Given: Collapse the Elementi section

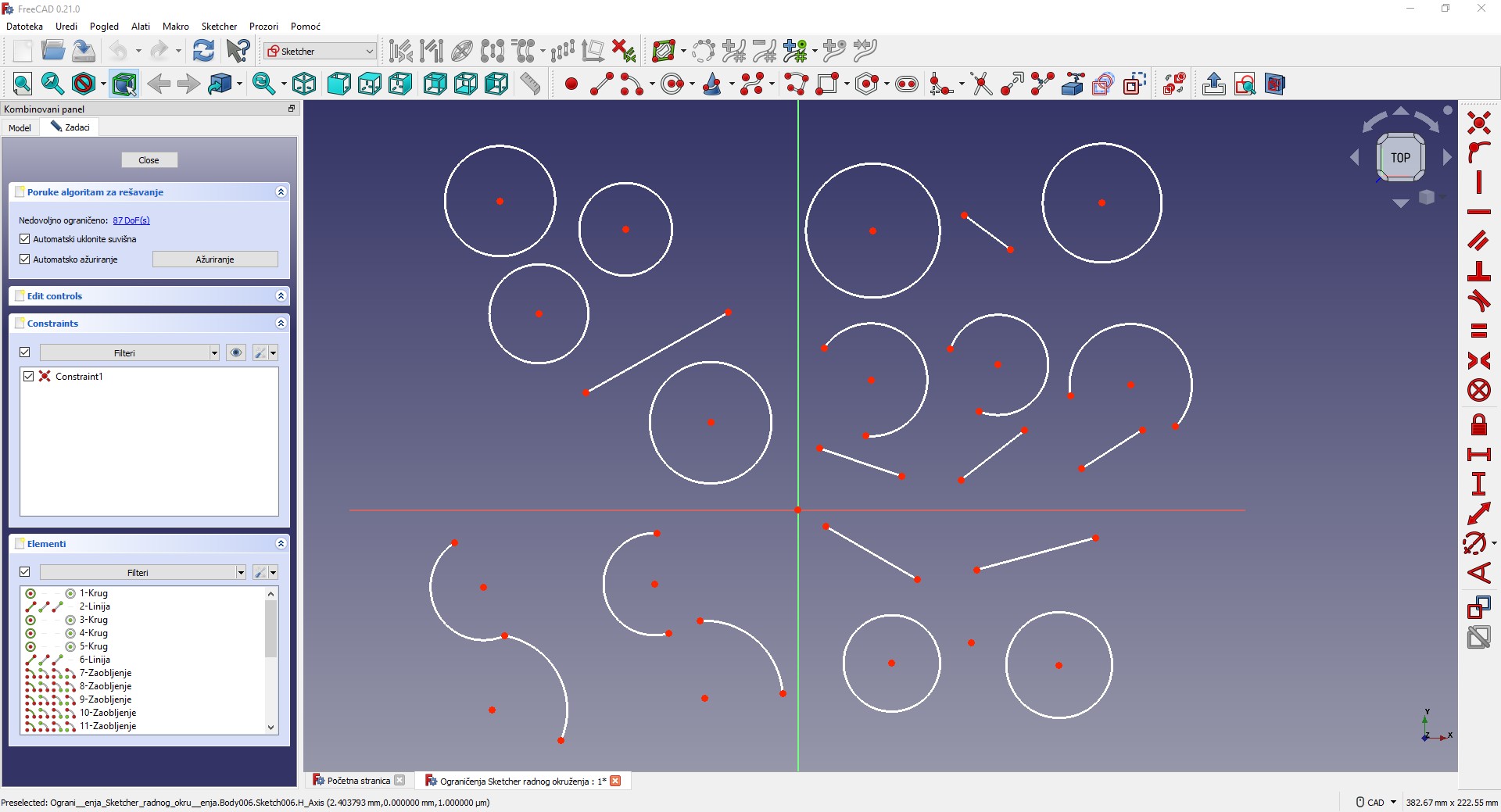Looking at the screenshot, I should [281, 543].
